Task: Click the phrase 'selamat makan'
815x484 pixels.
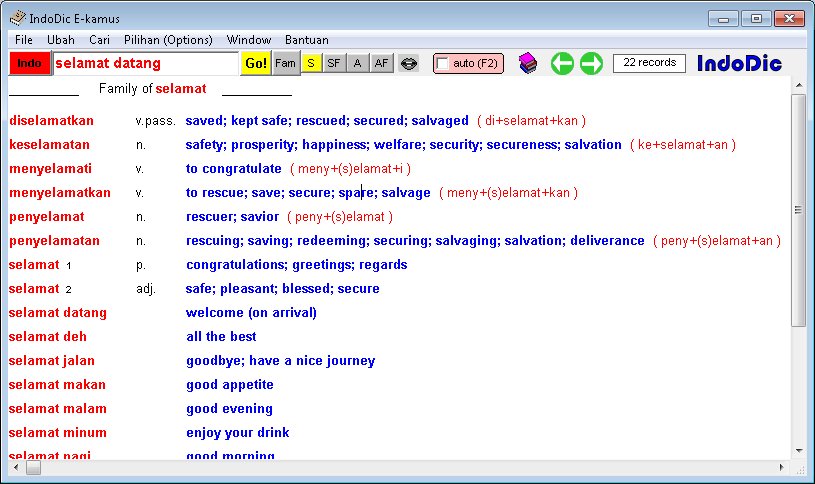Action: pyautogui.click(x=57, y=385)
